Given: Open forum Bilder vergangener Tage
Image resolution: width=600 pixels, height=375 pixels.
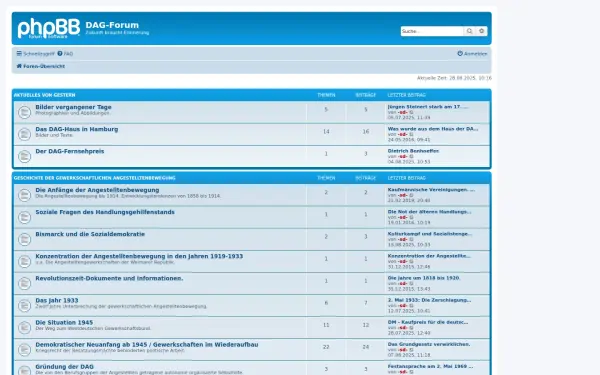Looking at the screenshot, I should (73, 107).
